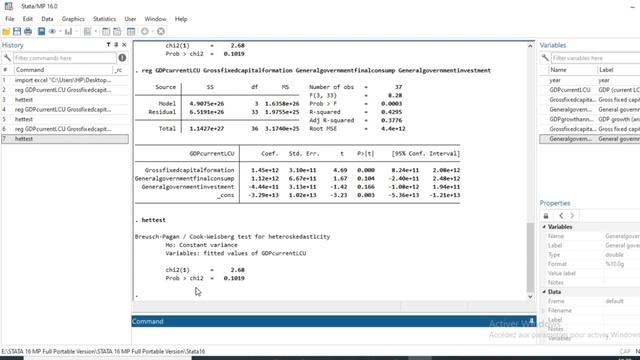Select history entry 4 reg GDPcurrentLCU
The image size is (640, 360).
pos(65,109)
